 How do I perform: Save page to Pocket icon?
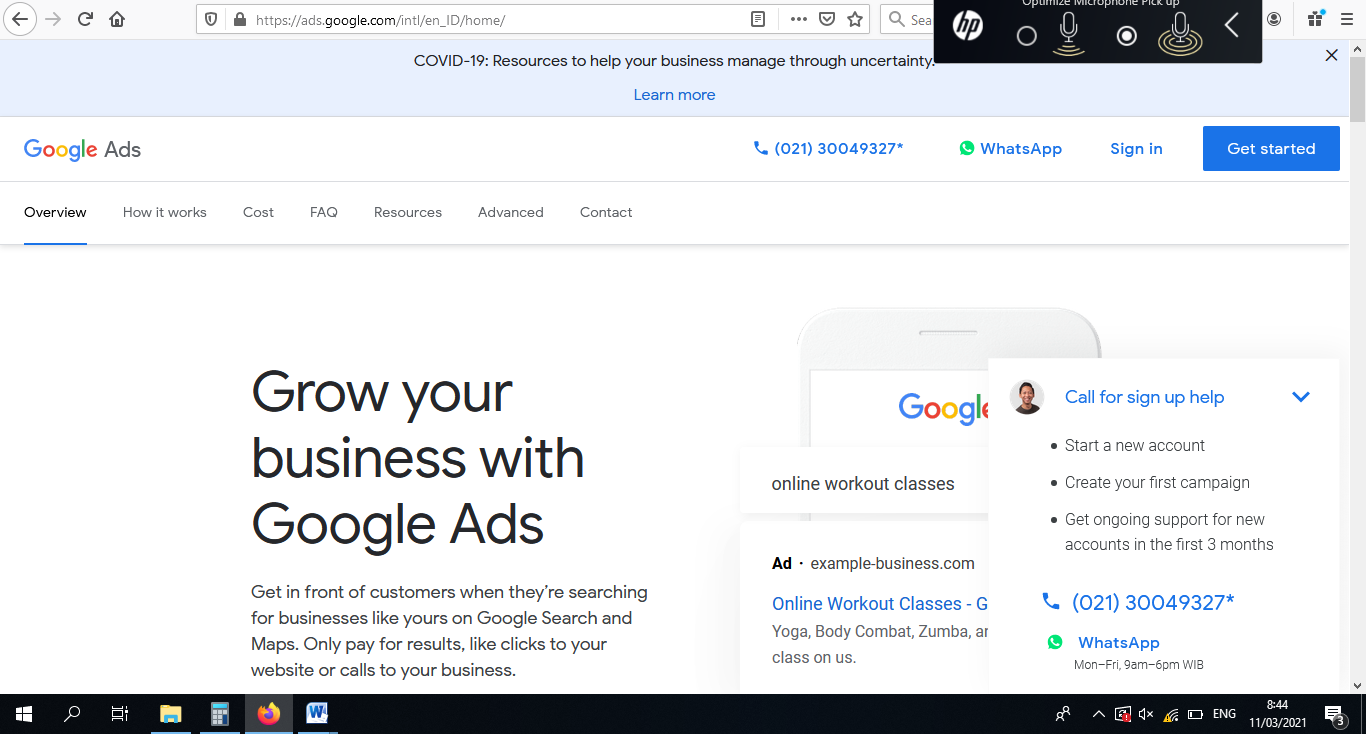coord(827,19)
